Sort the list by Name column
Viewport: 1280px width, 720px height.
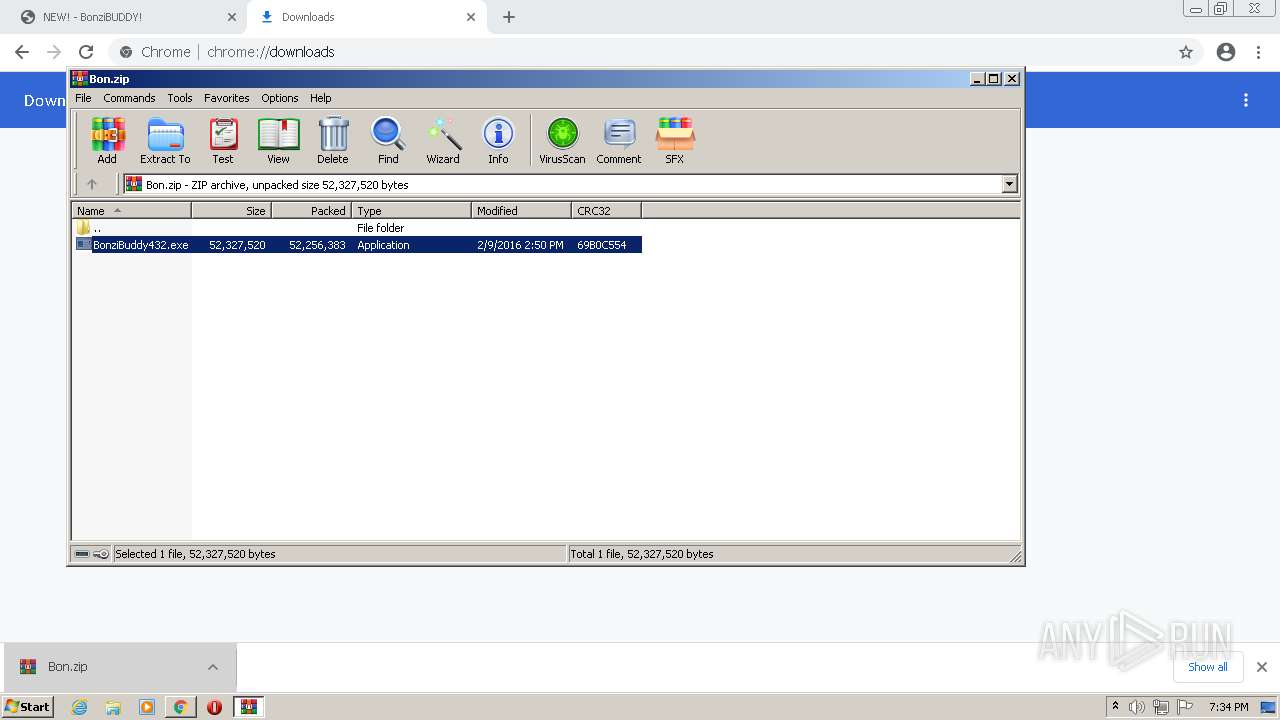131,210
